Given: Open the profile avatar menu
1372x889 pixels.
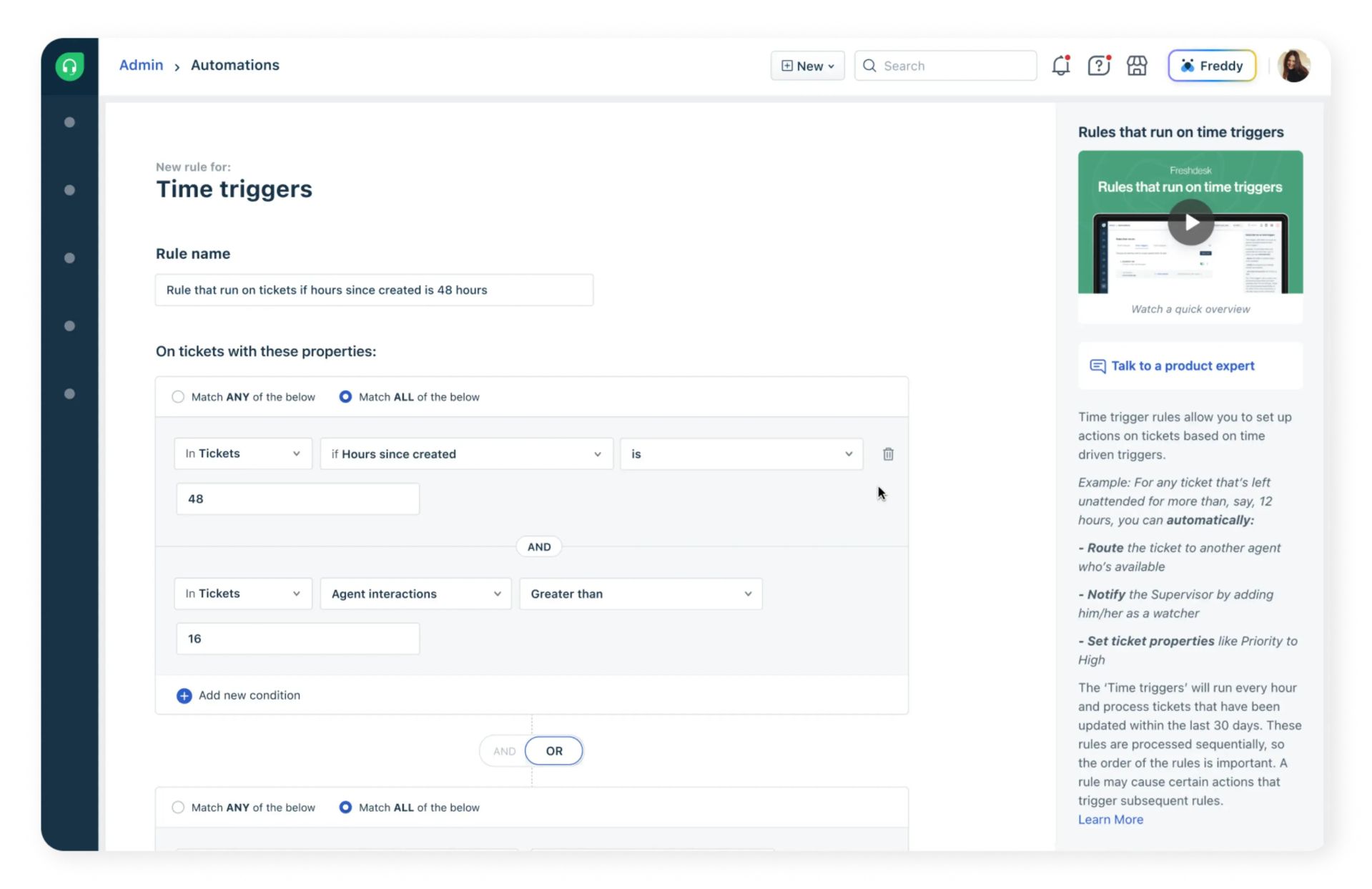Looking at the screenshot, I should tap(1293, 65).
